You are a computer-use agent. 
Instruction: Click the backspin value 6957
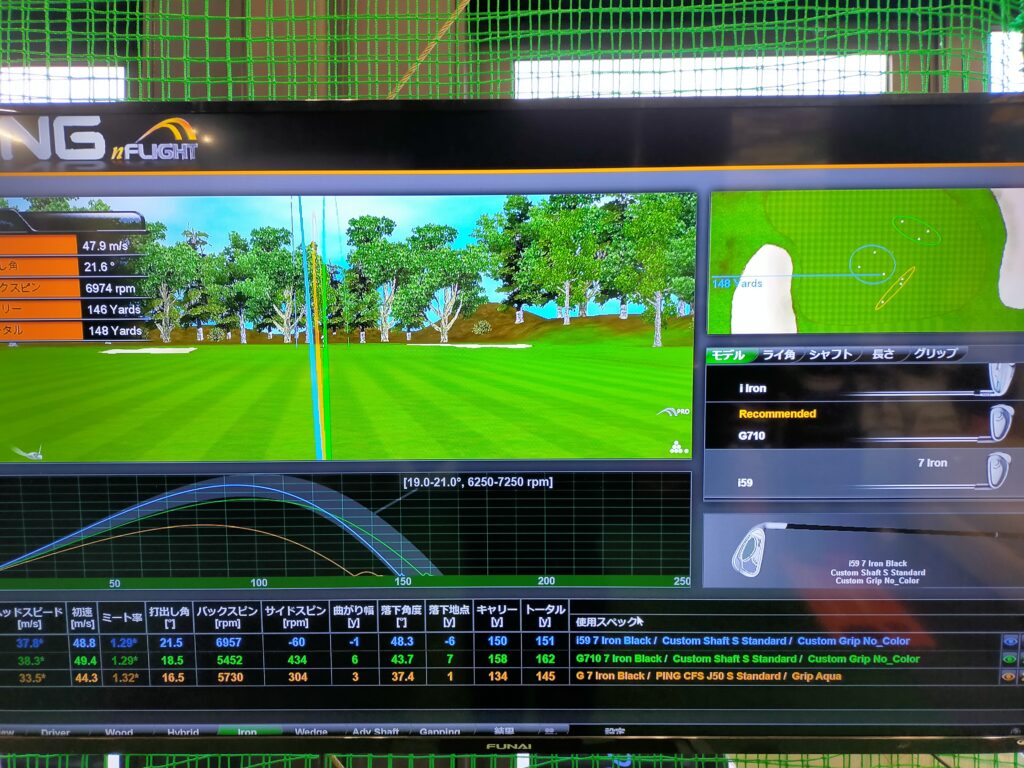(229, 643)
